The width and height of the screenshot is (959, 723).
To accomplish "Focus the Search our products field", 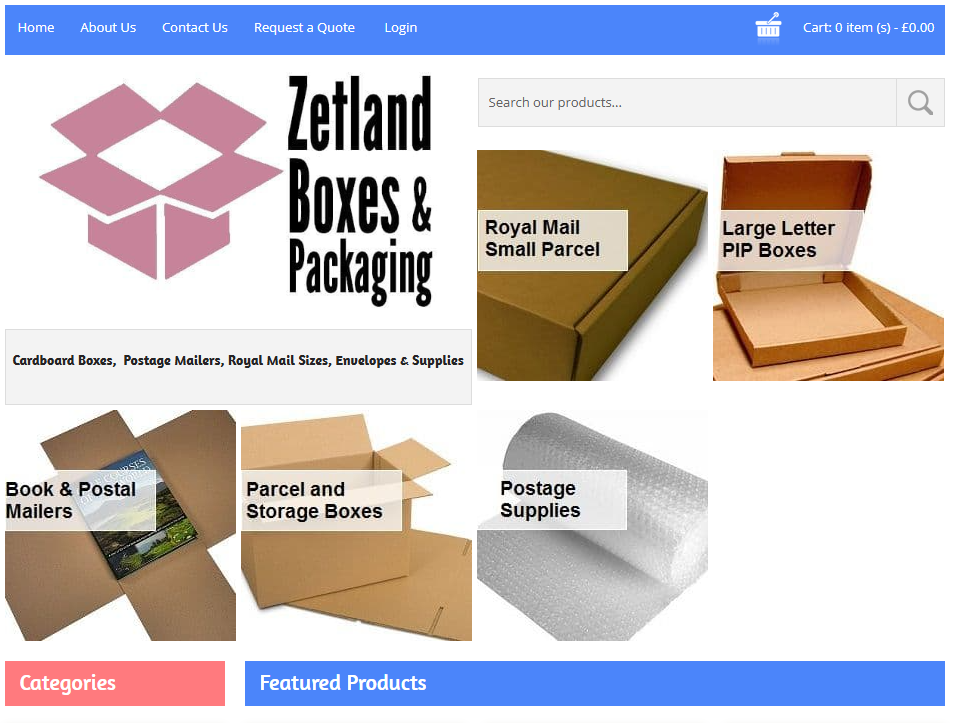I will tap(687, 103).
